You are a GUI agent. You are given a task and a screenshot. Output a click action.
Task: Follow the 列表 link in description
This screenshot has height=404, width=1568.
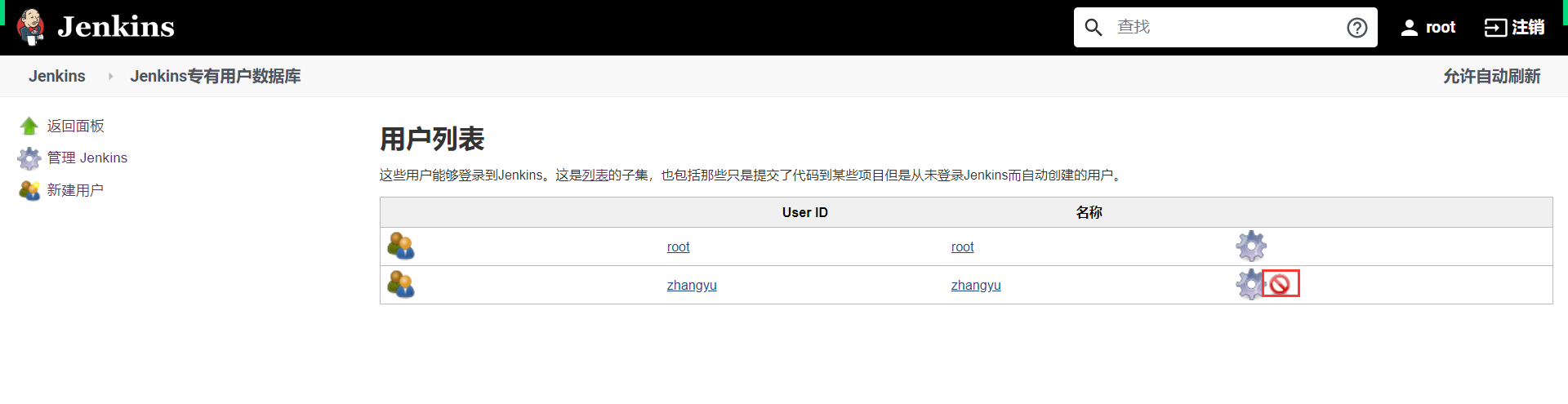coord(595,175)
